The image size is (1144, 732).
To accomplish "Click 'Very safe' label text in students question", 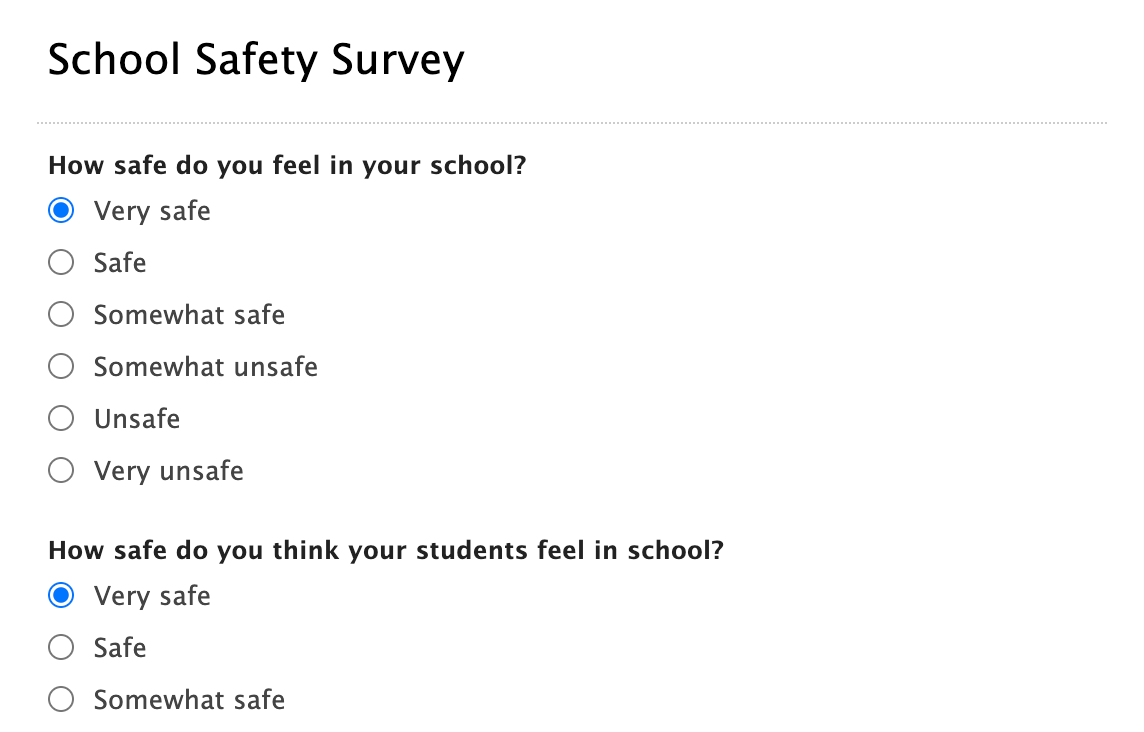I will tap(152, 596).
